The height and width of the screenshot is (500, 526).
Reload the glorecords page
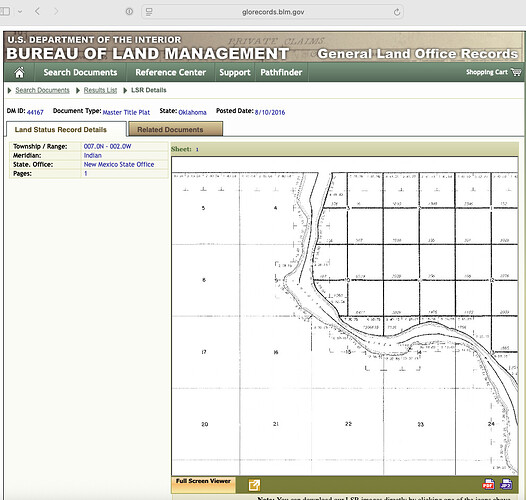tap(397, 12)
